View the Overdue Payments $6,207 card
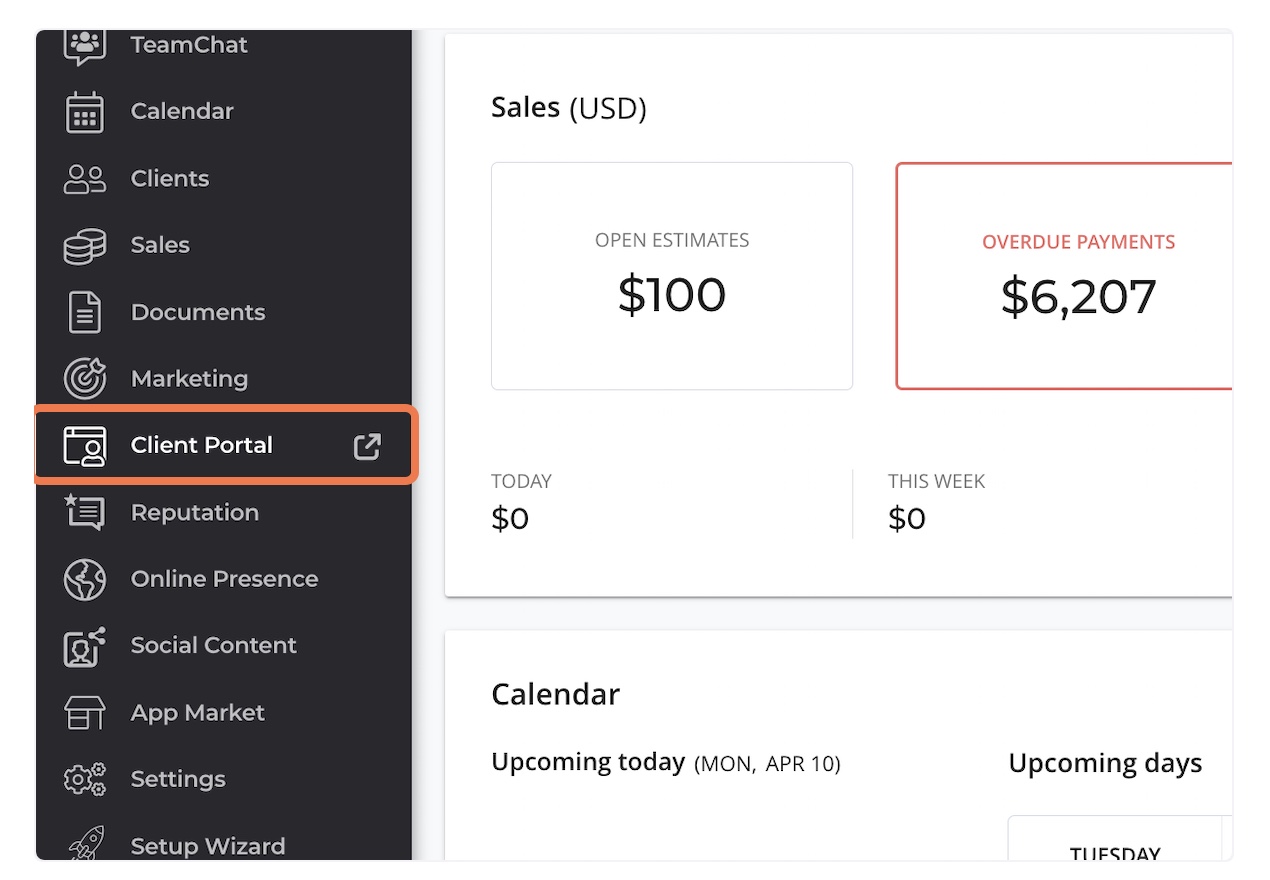Screen dimensions: 1270x880 pyautogui.click(x=1064, y=276)
